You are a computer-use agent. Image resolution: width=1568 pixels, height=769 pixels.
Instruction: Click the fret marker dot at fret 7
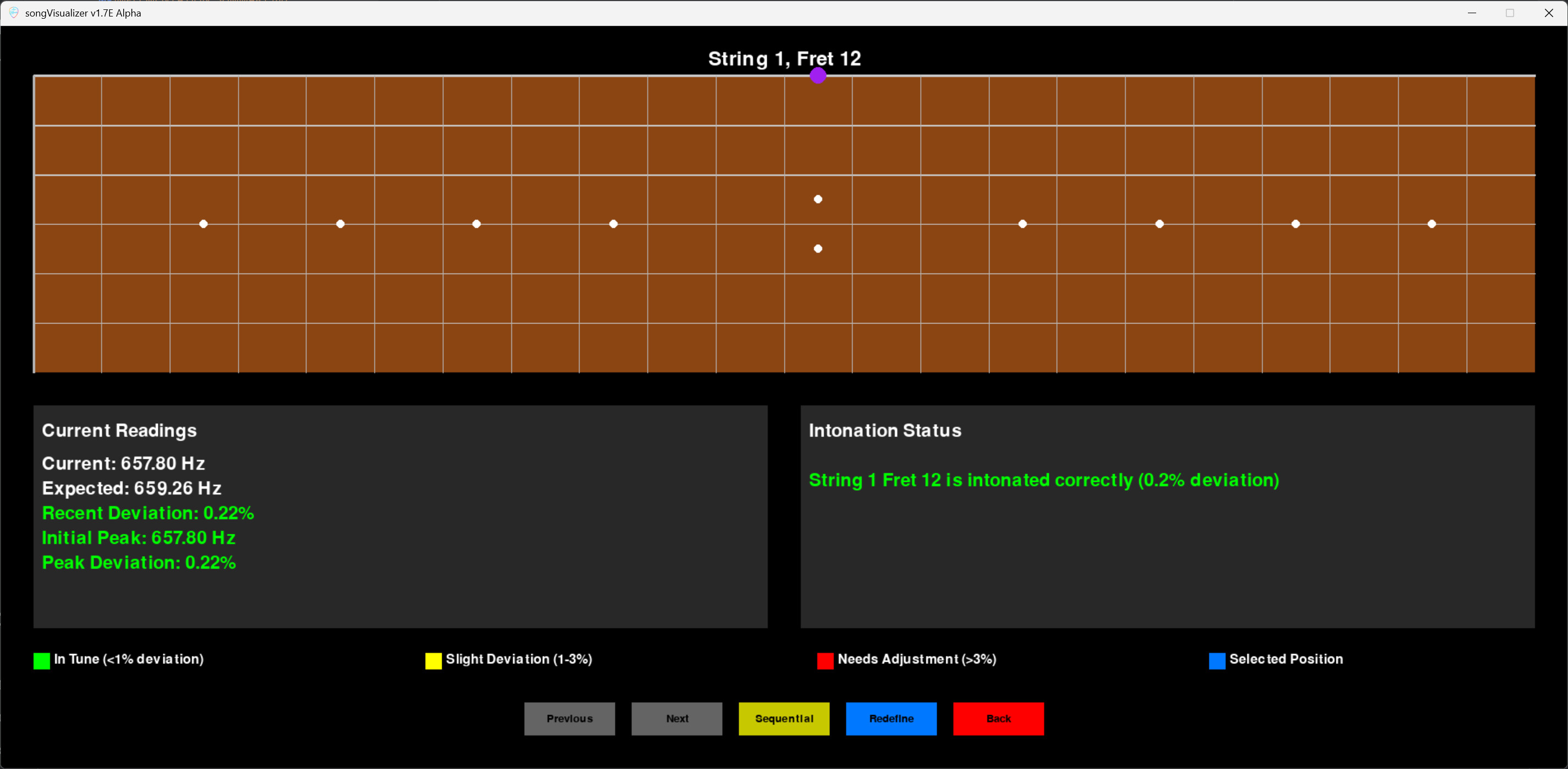tap(477, 224)
